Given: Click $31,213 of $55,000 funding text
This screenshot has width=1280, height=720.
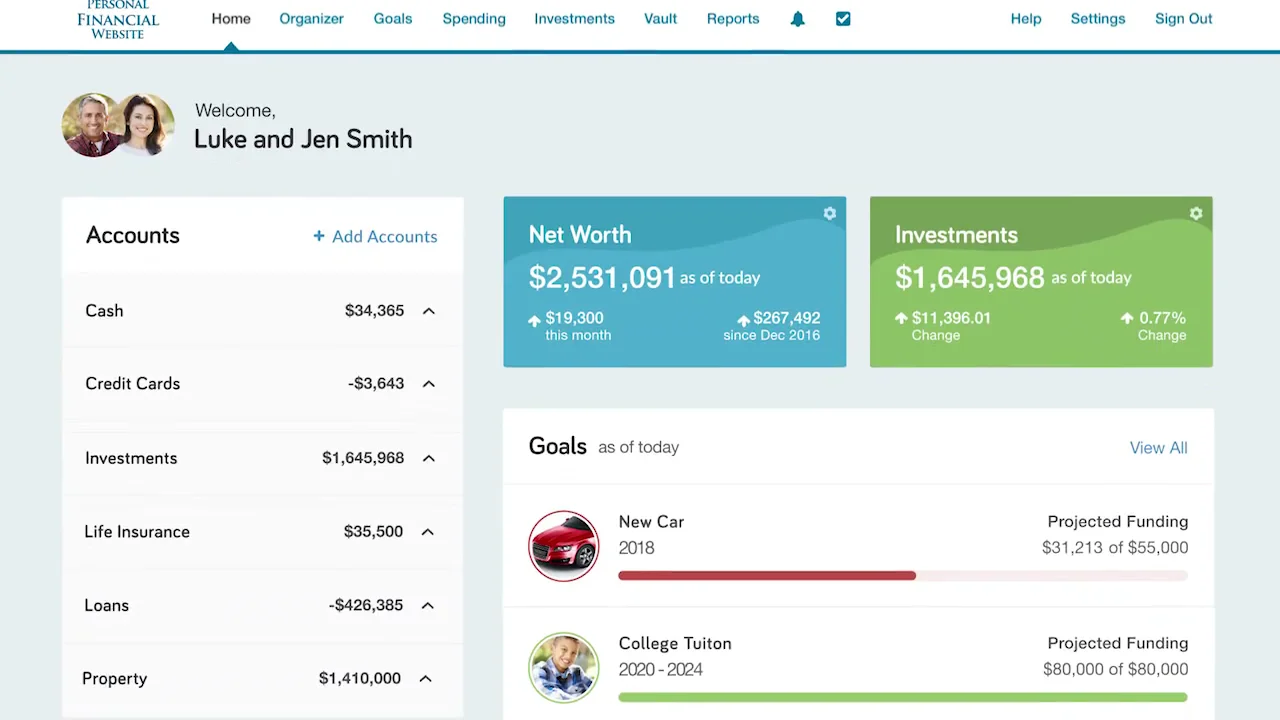Looking at the screenshot, I should 1115,548.
